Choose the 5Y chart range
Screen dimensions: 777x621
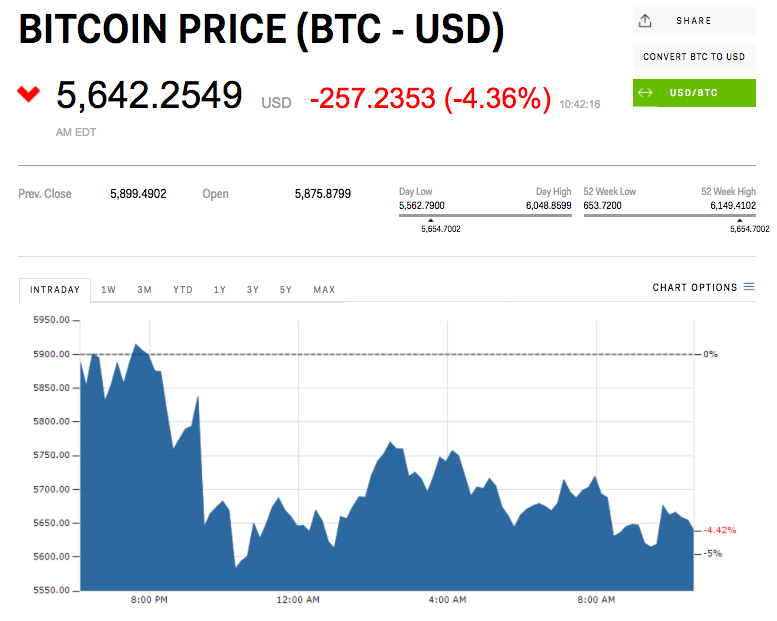pos(286,290)
